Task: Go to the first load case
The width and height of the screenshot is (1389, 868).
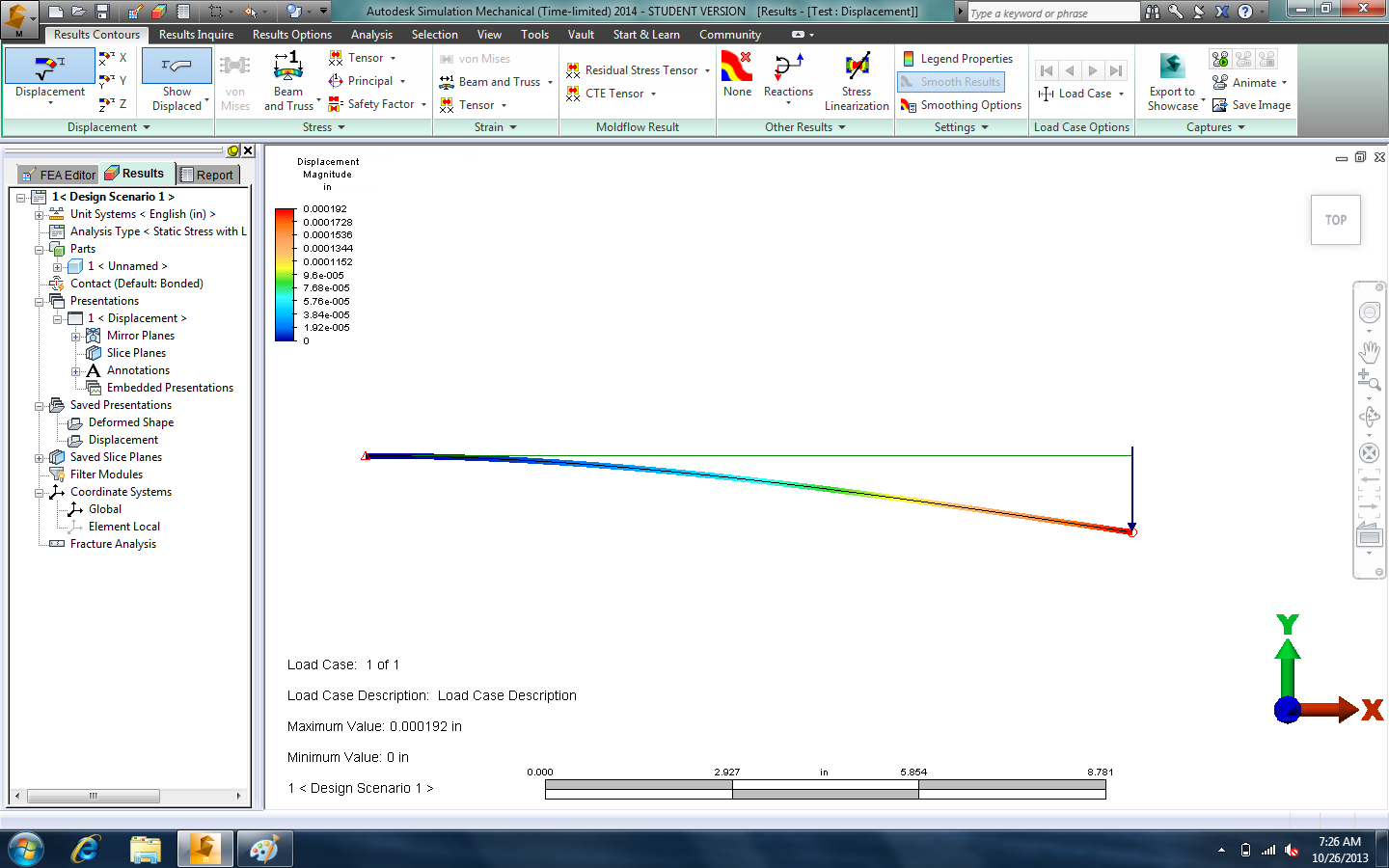Action: pos(1047,70)
